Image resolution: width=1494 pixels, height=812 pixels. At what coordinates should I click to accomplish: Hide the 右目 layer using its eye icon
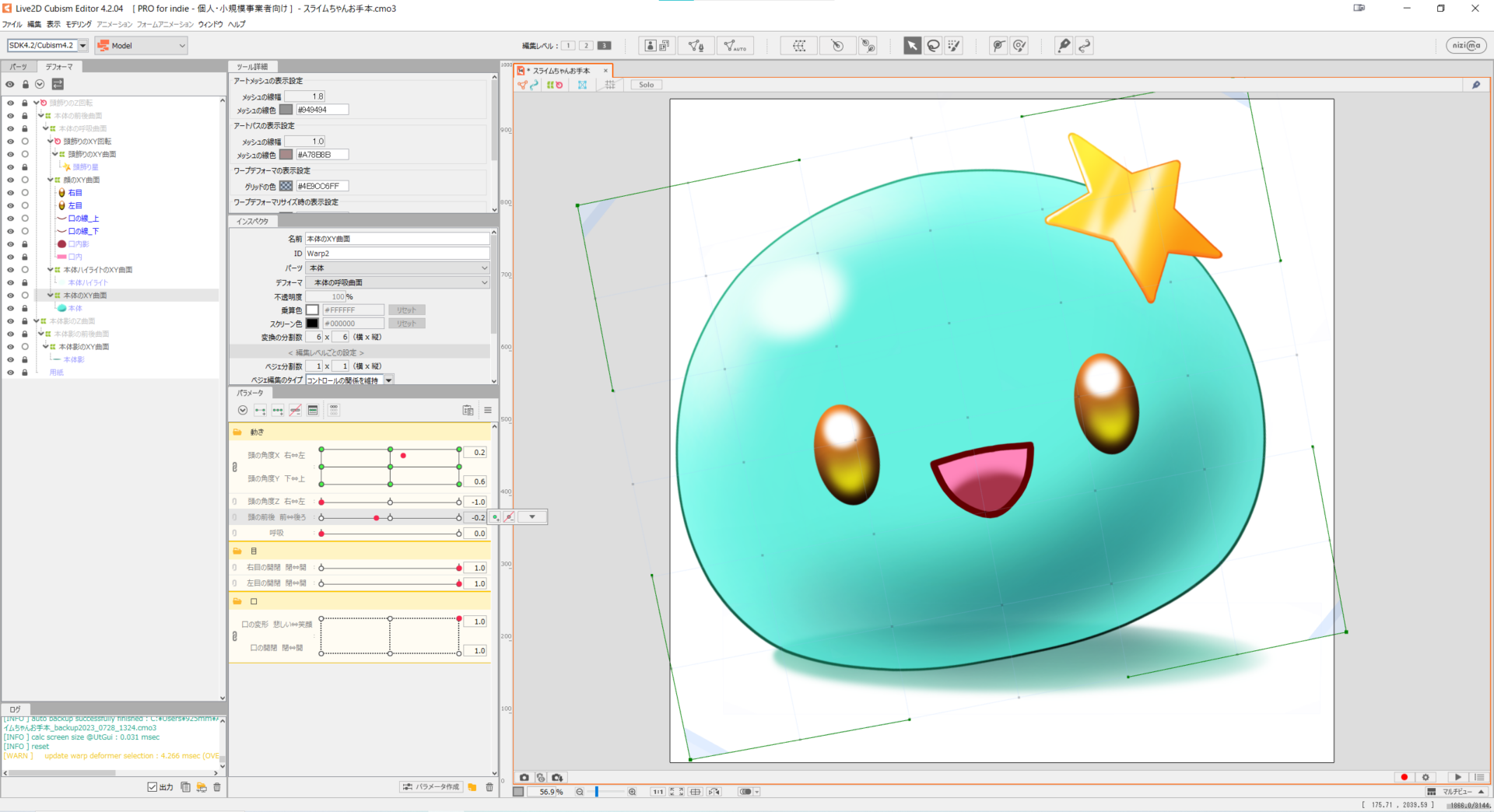coord(10,193)
